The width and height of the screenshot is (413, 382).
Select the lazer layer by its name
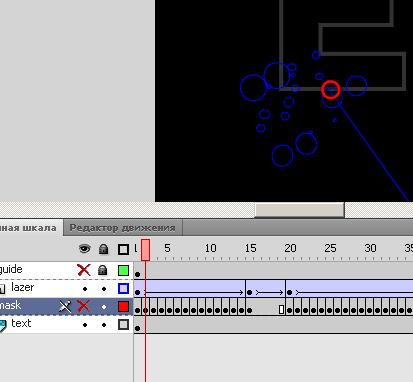click(x=22, y=287)
